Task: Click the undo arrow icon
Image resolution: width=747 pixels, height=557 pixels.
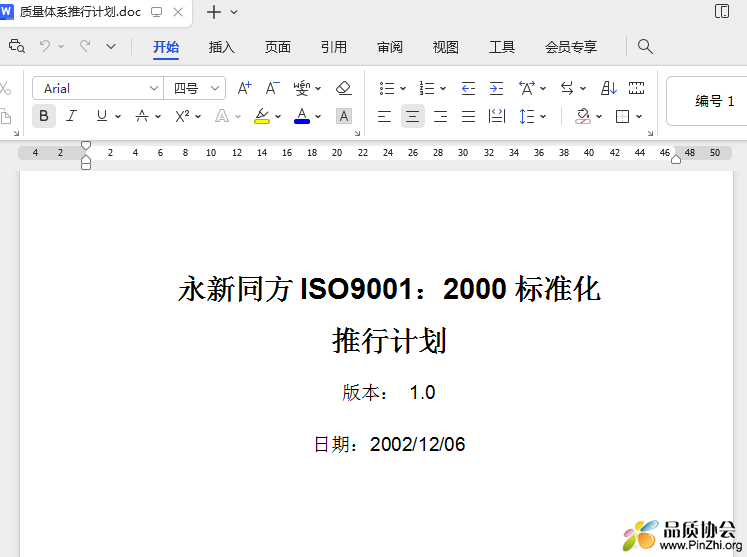Action: pyautogui.click(x=45, y=46)
